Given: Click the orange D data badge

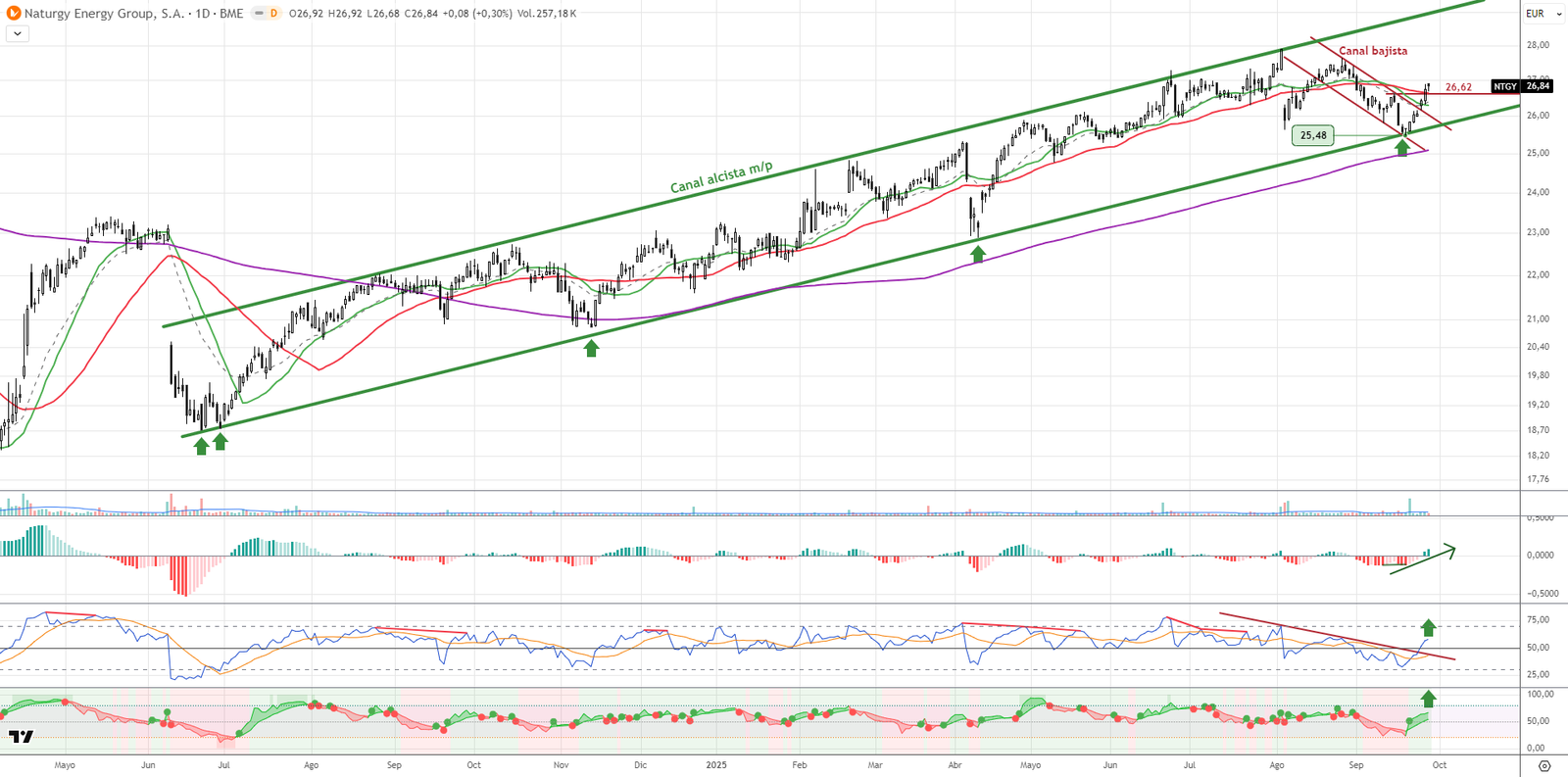Looking at the screenshot, I should pyautogui.click(x=273, y=14).
